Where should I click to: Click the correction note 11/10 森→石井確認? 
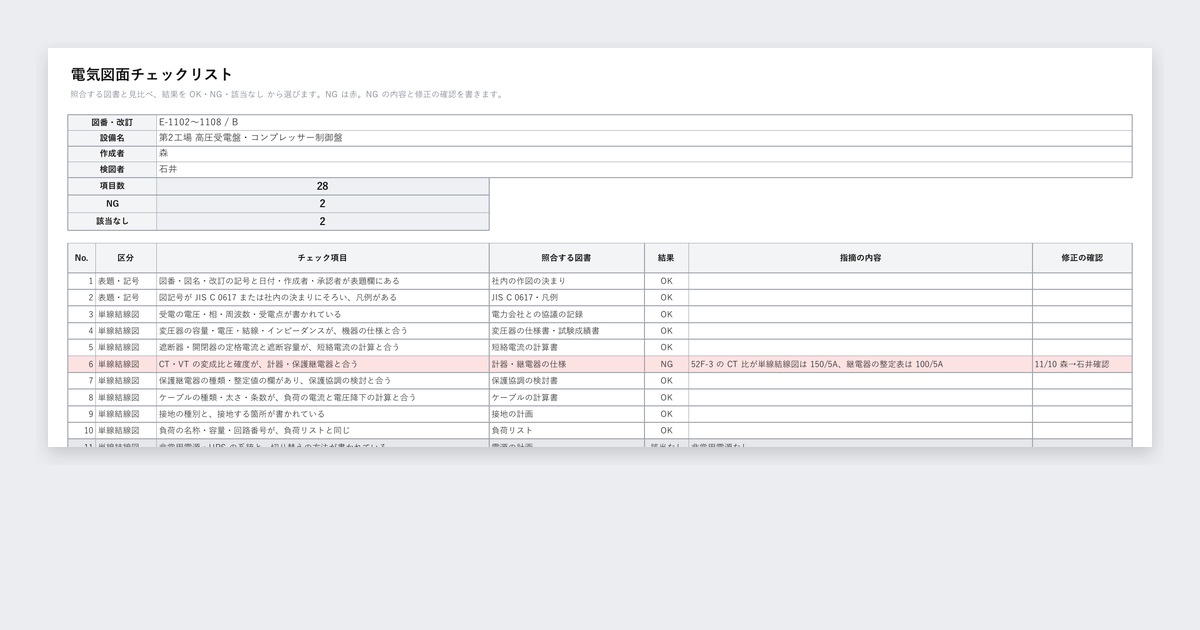point(1082,364)
